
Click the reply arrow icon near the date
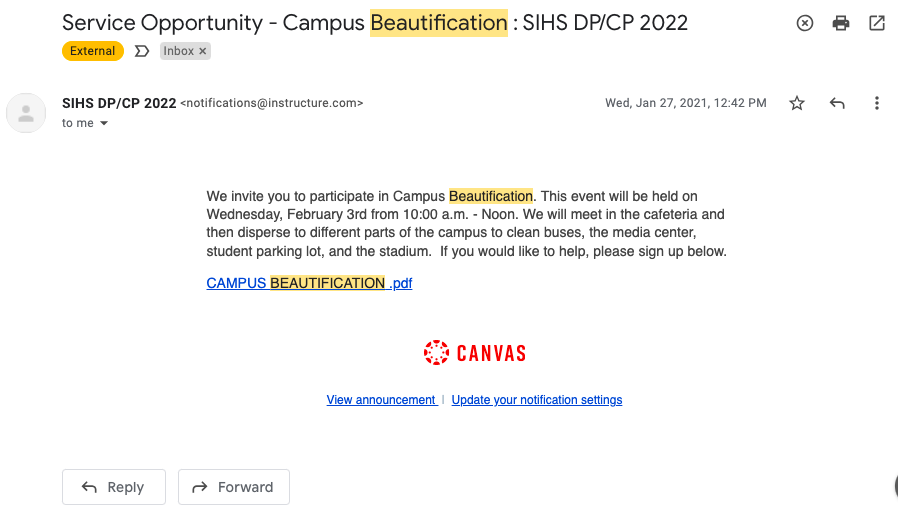tap(837, 103)
